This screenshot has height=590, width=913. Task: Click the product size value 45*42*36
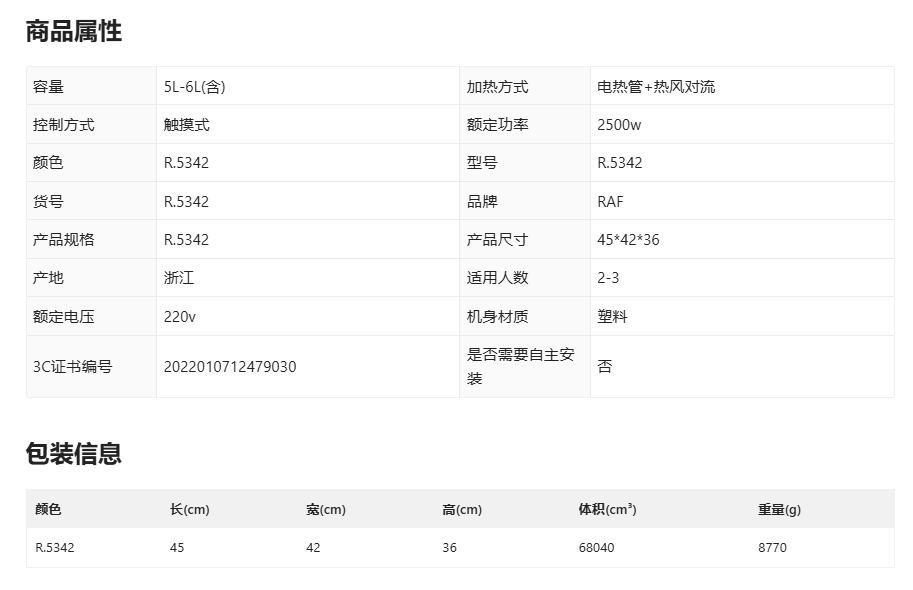(628, 240)
